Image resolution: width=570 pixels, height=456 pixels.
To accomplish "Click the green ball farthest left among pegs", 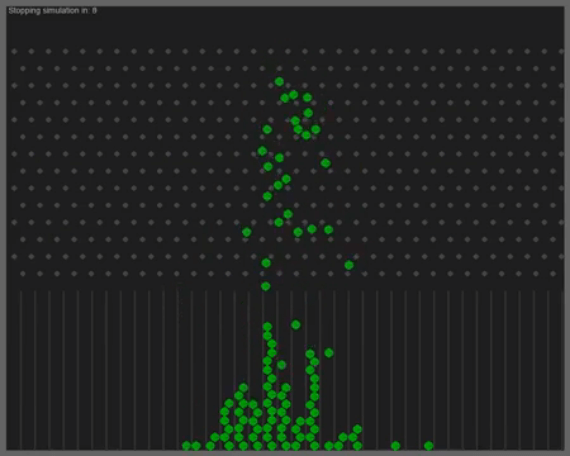I will pos(246,232).
